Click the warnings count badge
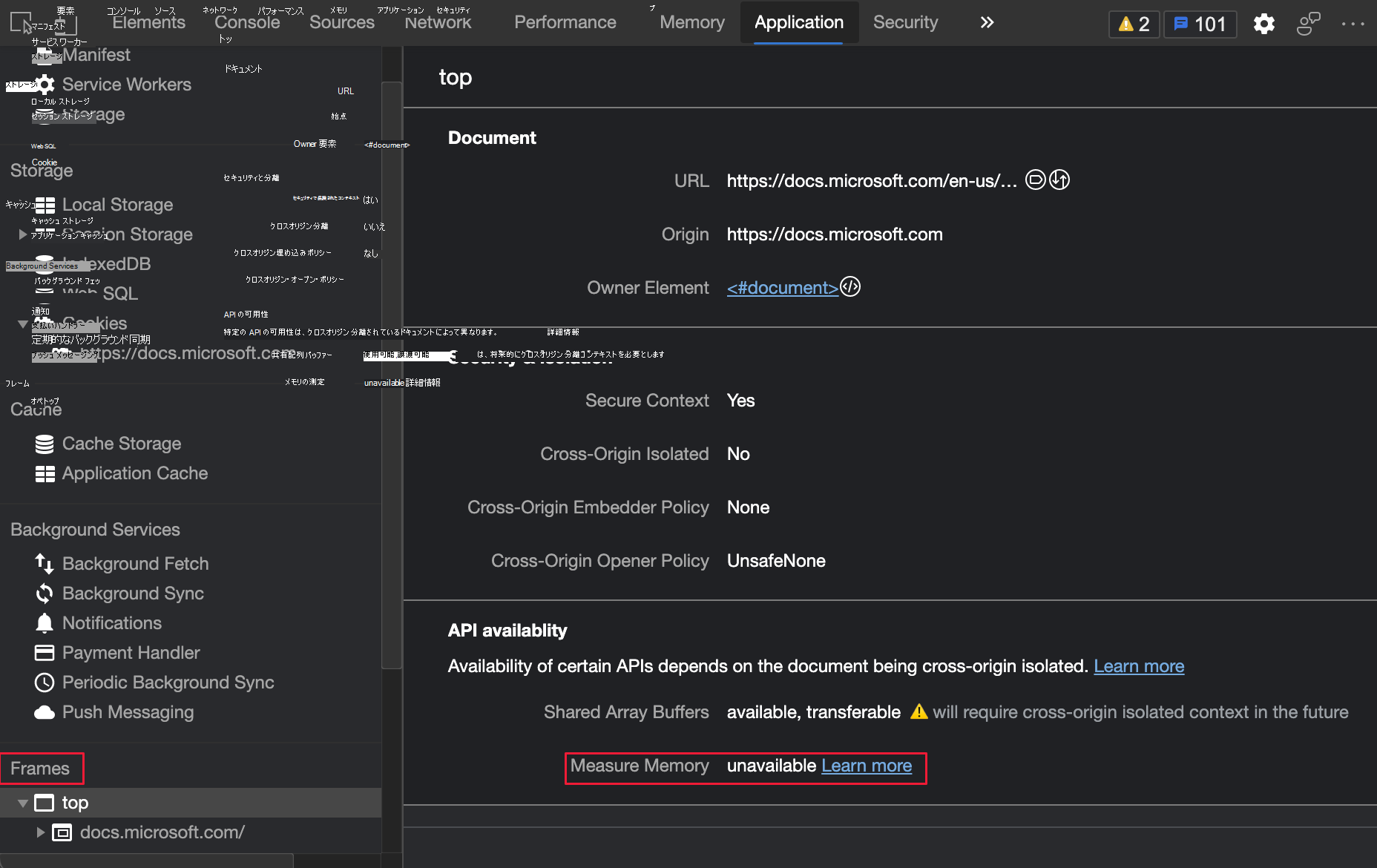Viewport: 1377px width, 868px height. [1134, 24]
